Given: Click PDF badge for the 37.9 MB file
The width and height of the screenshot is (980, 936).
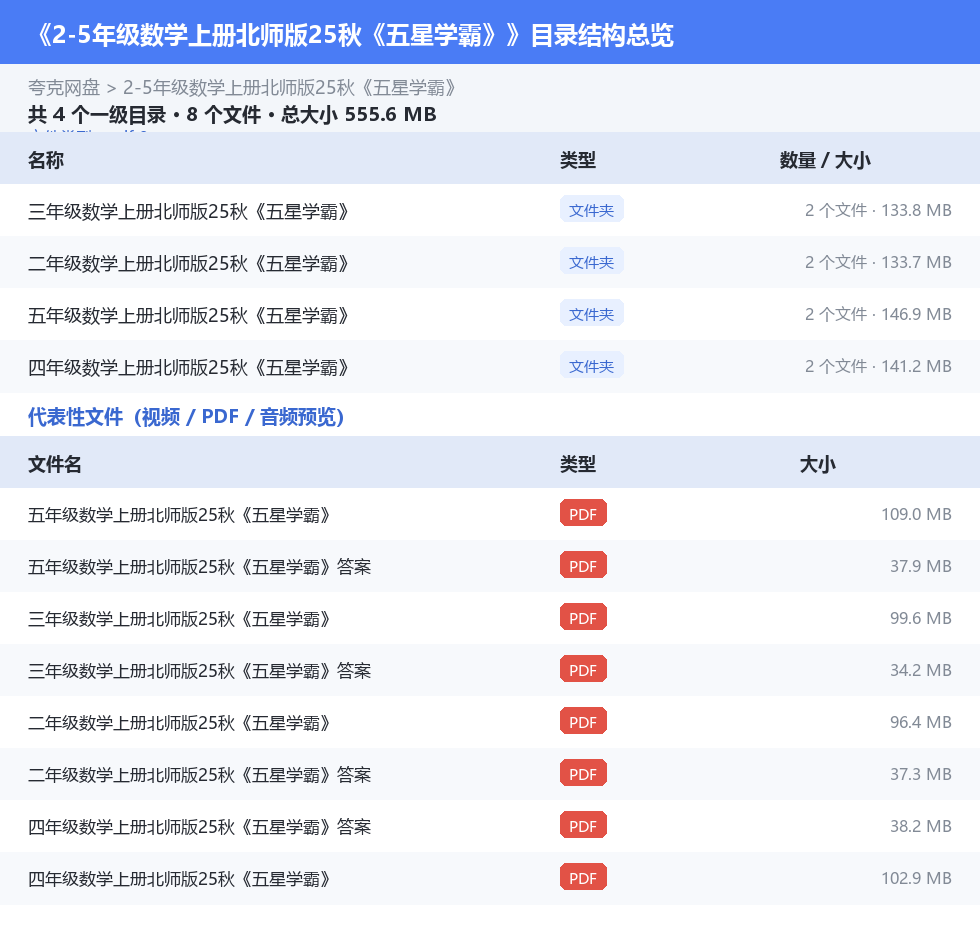Looking at the screenshot, I should [583, 565].
